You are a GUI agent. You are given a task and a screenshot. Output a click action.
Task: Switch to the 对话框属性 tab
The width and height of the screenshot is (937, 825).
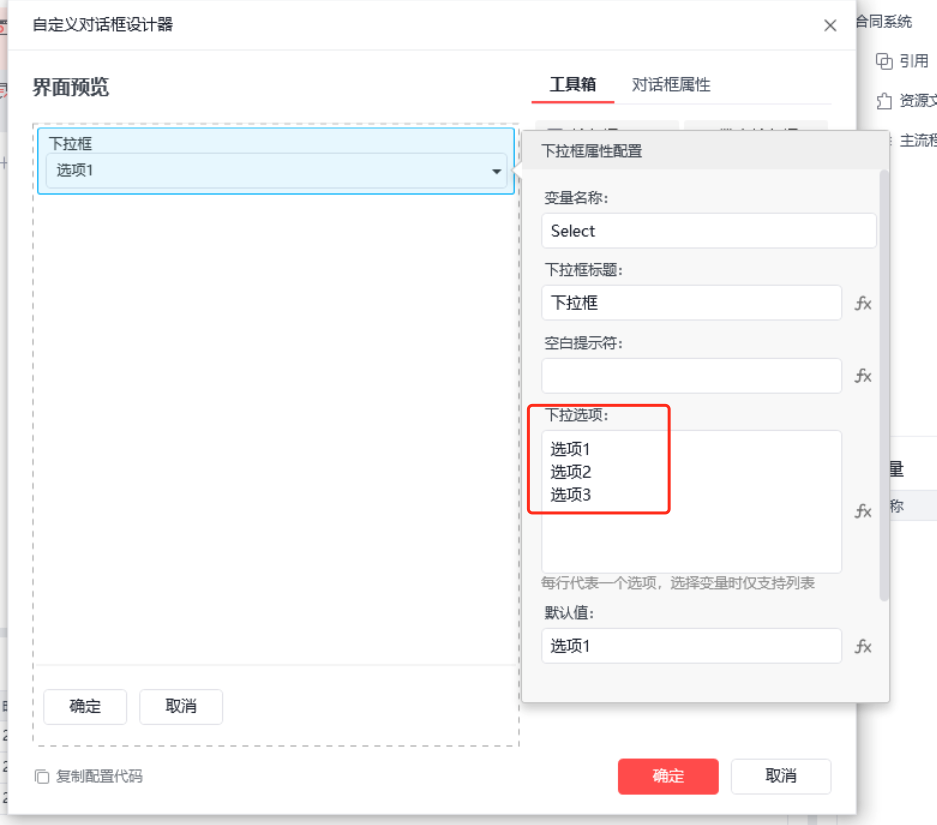click(x=670, y=85)
